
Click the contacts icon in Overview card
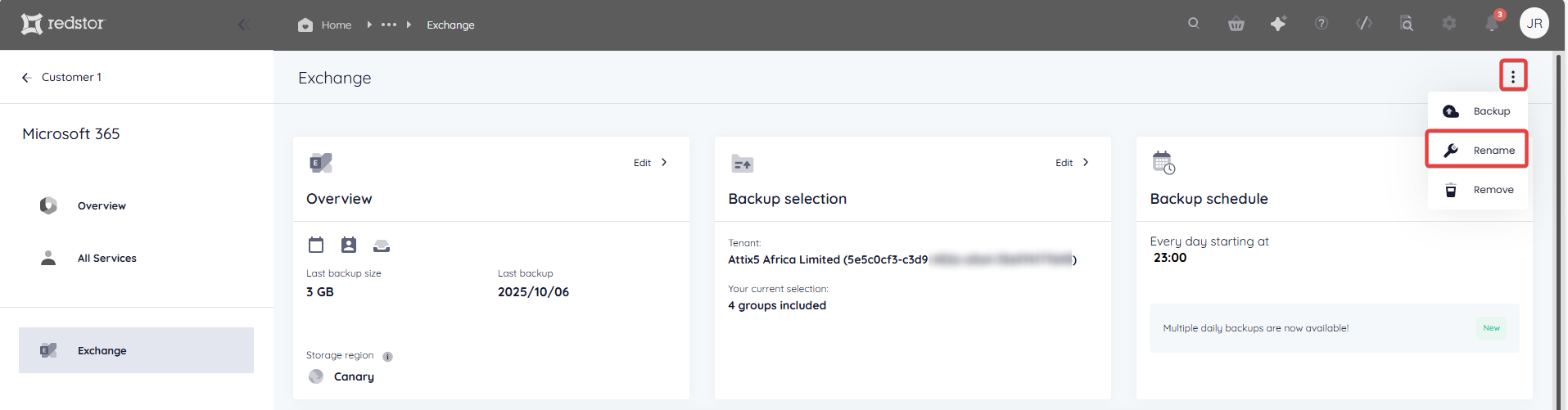coord(349,245)
